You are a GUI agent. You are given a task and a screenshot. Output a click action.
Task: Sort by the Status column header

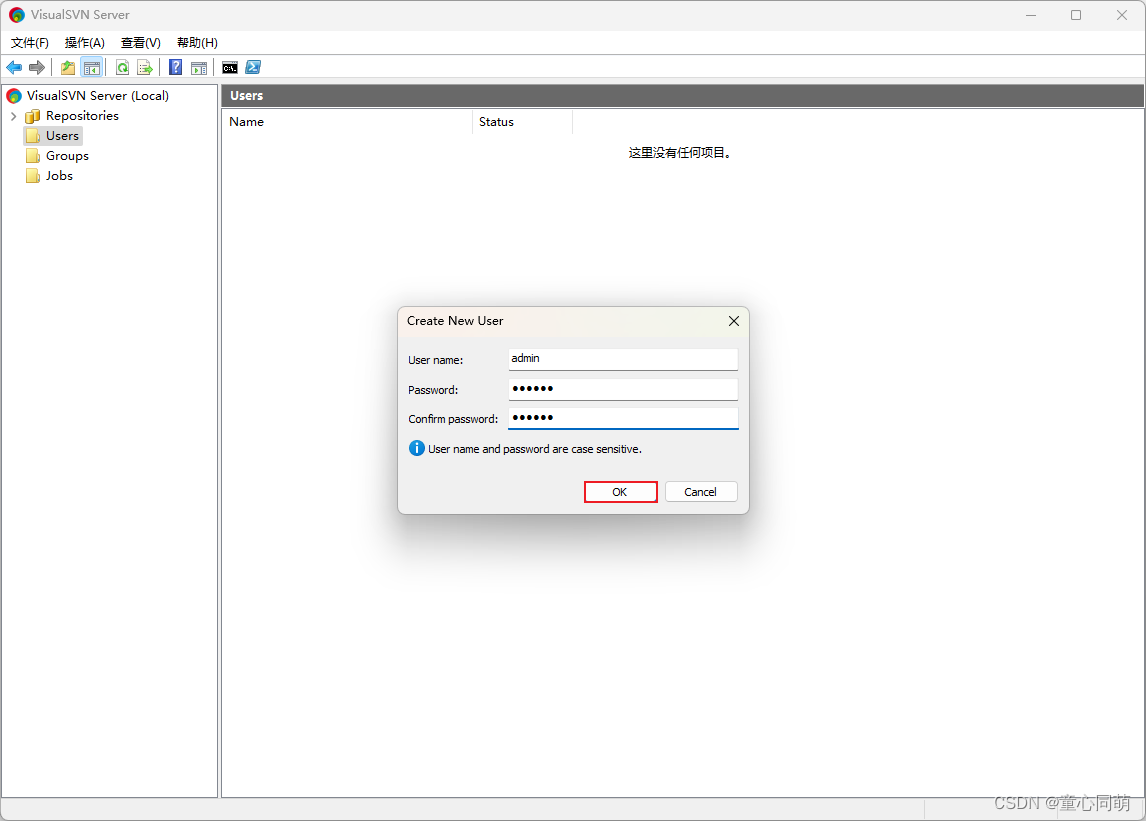tap(523, 122)
